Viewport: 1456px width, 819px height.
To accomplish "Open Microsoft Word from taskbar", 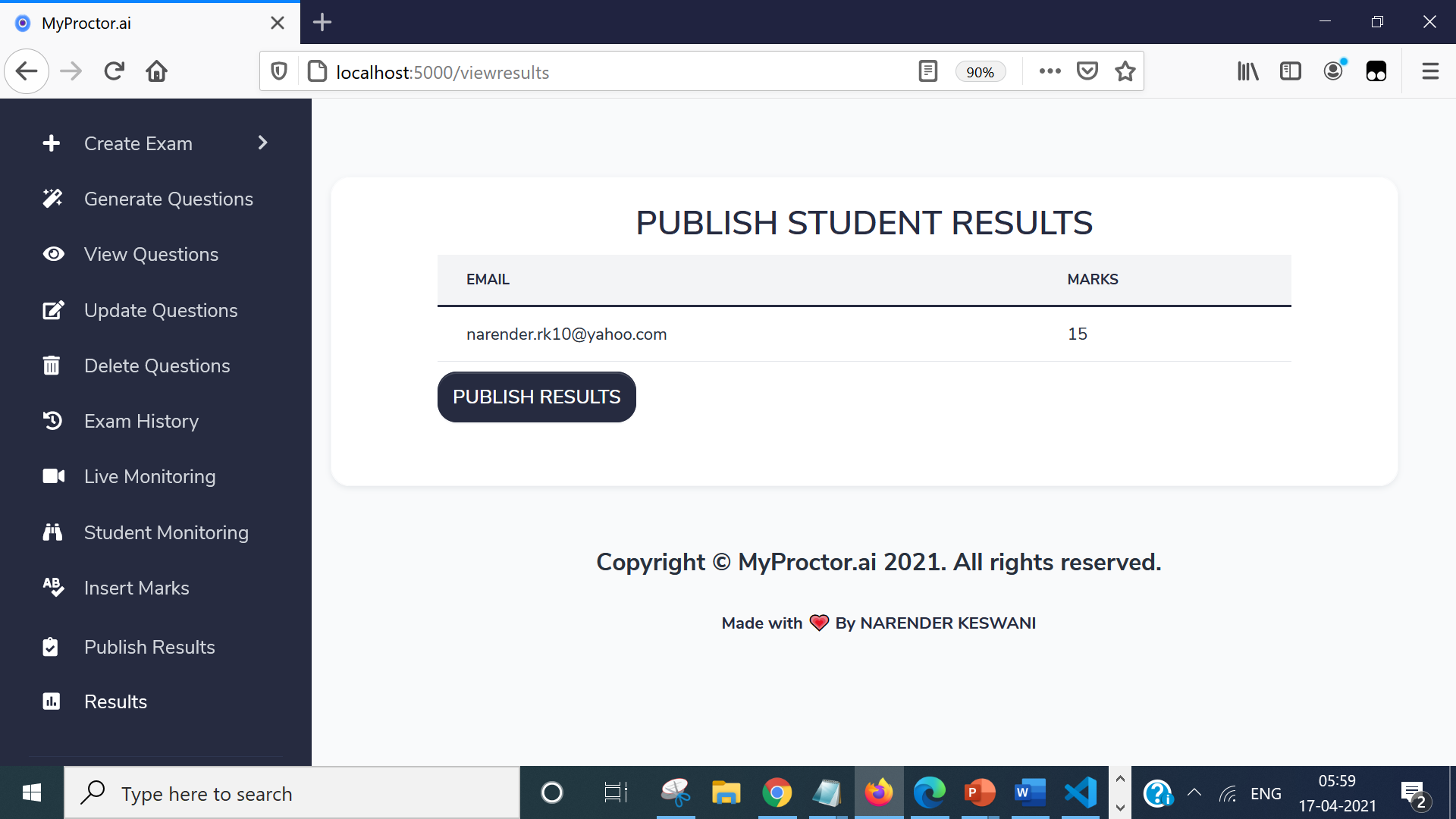I will click(x=1030, y=793).
